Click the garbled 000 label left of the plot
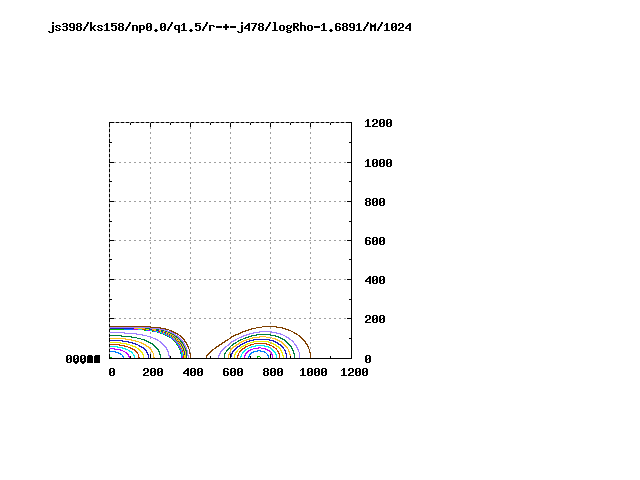This screenshot has height=480, width=640. coord(83,359)
